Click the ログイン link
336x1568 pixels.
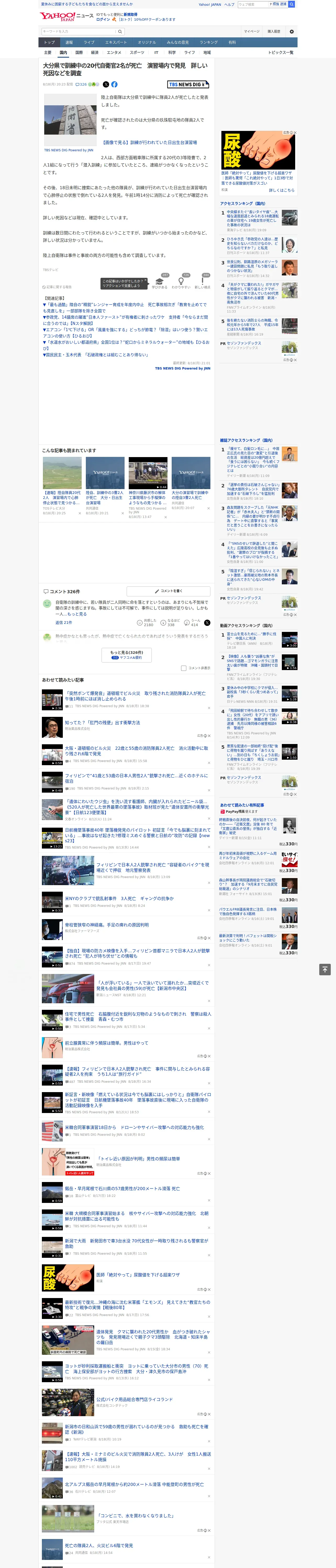[x=103, y=20]
